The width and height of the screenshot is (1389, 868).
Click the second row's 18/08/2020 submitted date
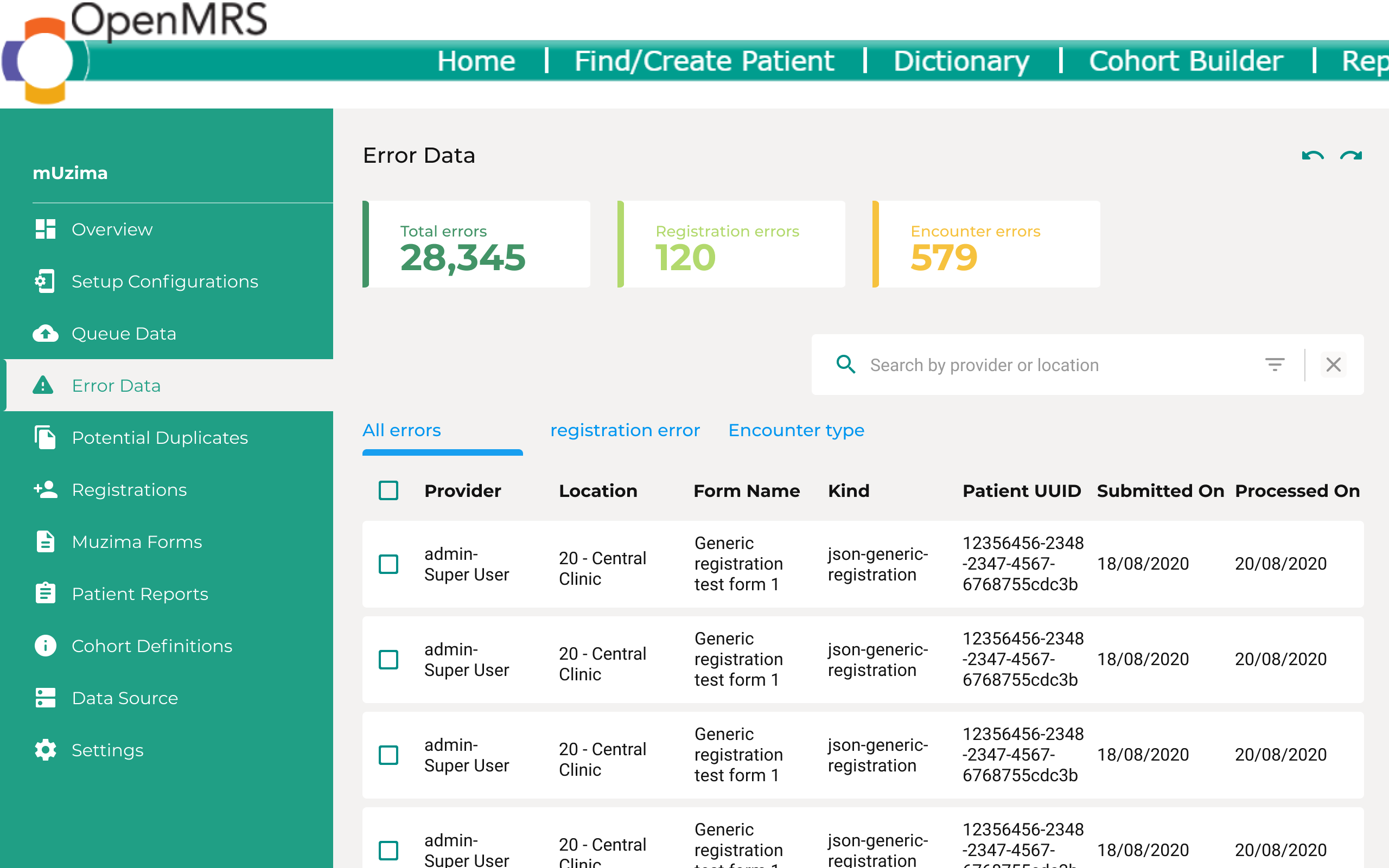tap(1143, 660)
